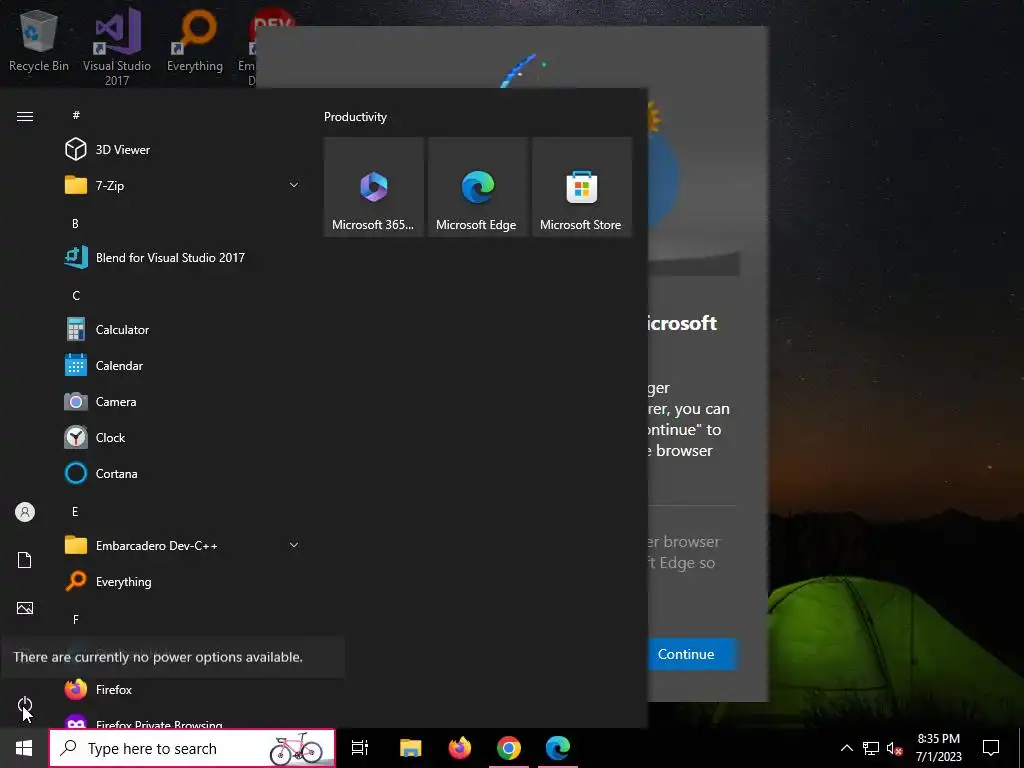The image size is (1024, 768).
Task: Open Task View on the taskbar
Action: click(360, 748)
